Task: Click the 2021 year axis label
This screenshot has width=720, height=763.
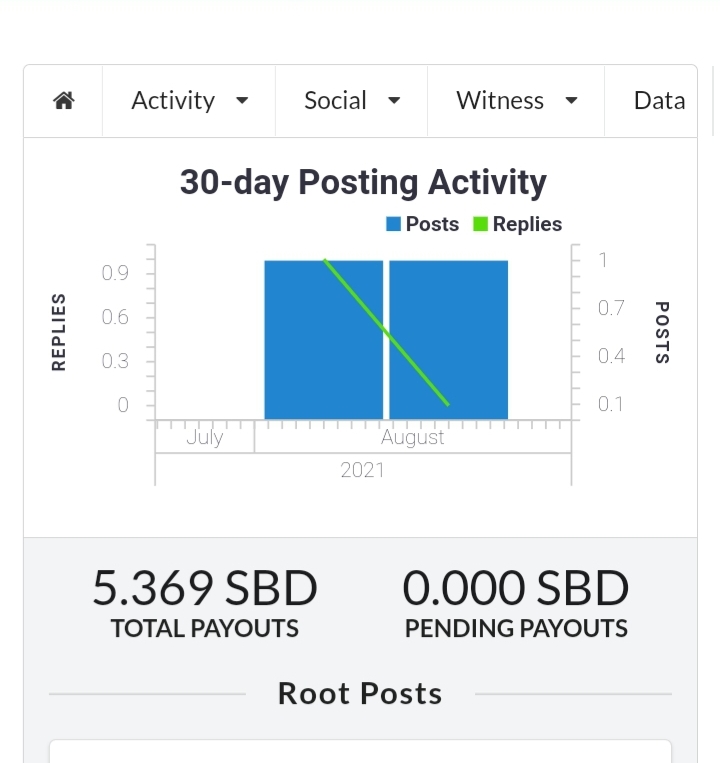Action: (362, 470)
